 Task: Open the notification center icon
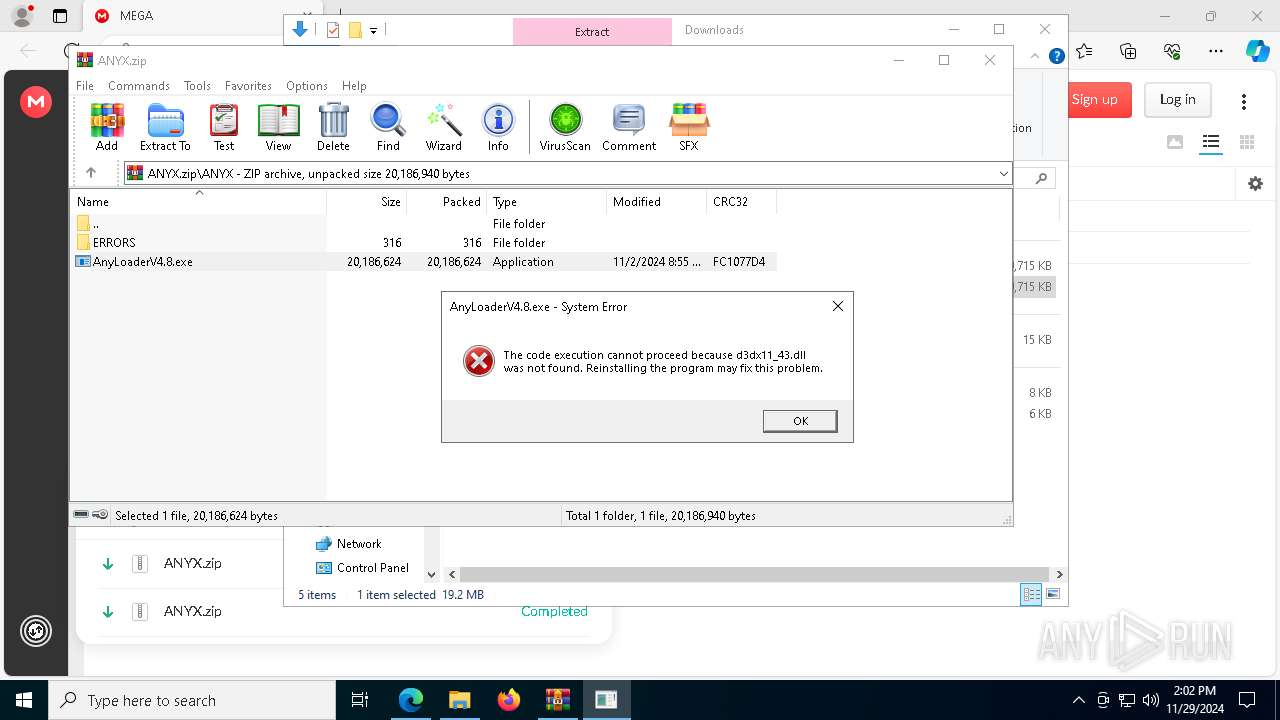coord(1247,700)
